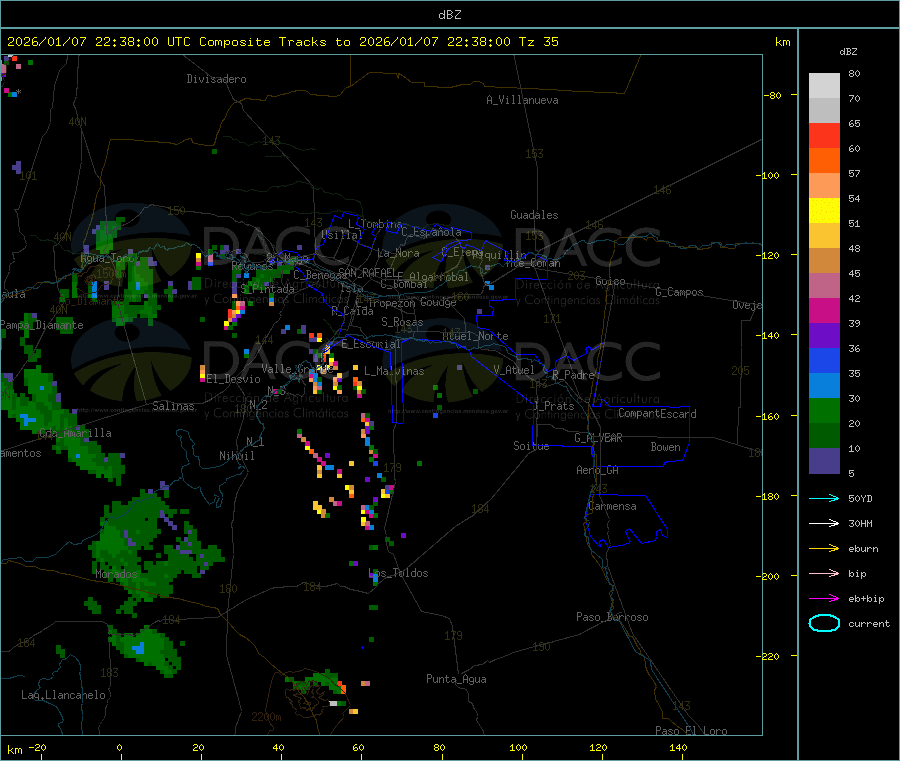The height and width of the screenshot is (761, 900).
Task: Click the yellow eburn arrow icon
Action: (x=824, y=549)
